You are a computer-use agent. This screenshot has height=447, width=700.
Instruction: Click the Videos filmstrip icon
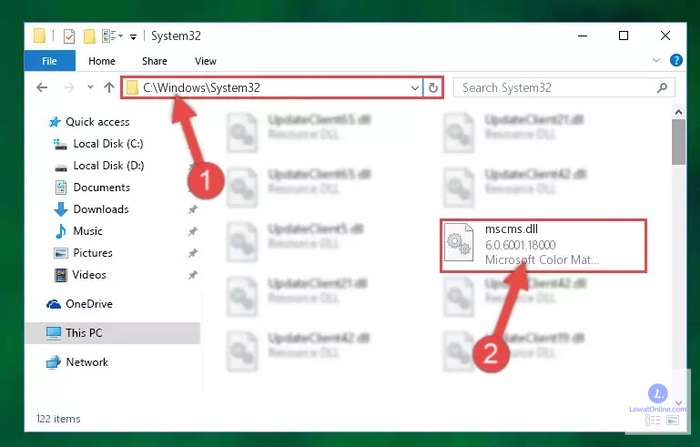click(x=61, y=275)
